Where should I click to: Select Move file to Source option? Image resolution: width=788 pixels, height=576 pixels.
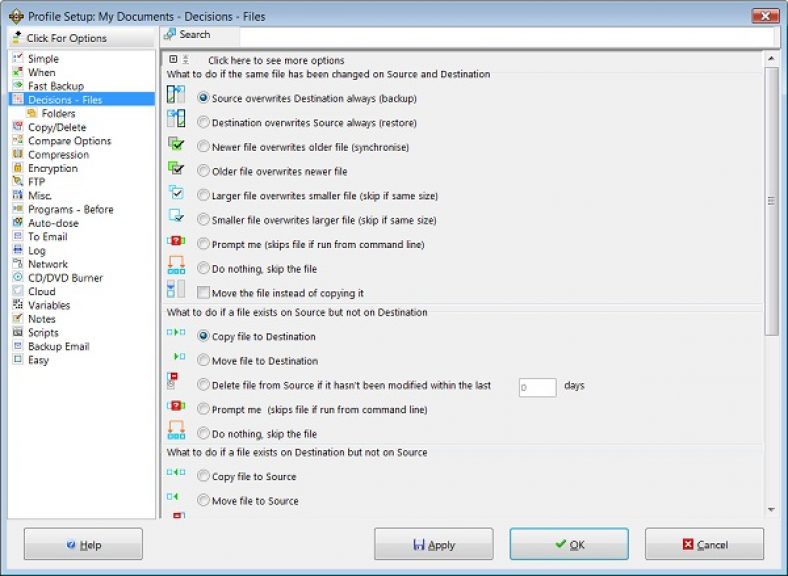pyautogui.click(x=203, y=501)
